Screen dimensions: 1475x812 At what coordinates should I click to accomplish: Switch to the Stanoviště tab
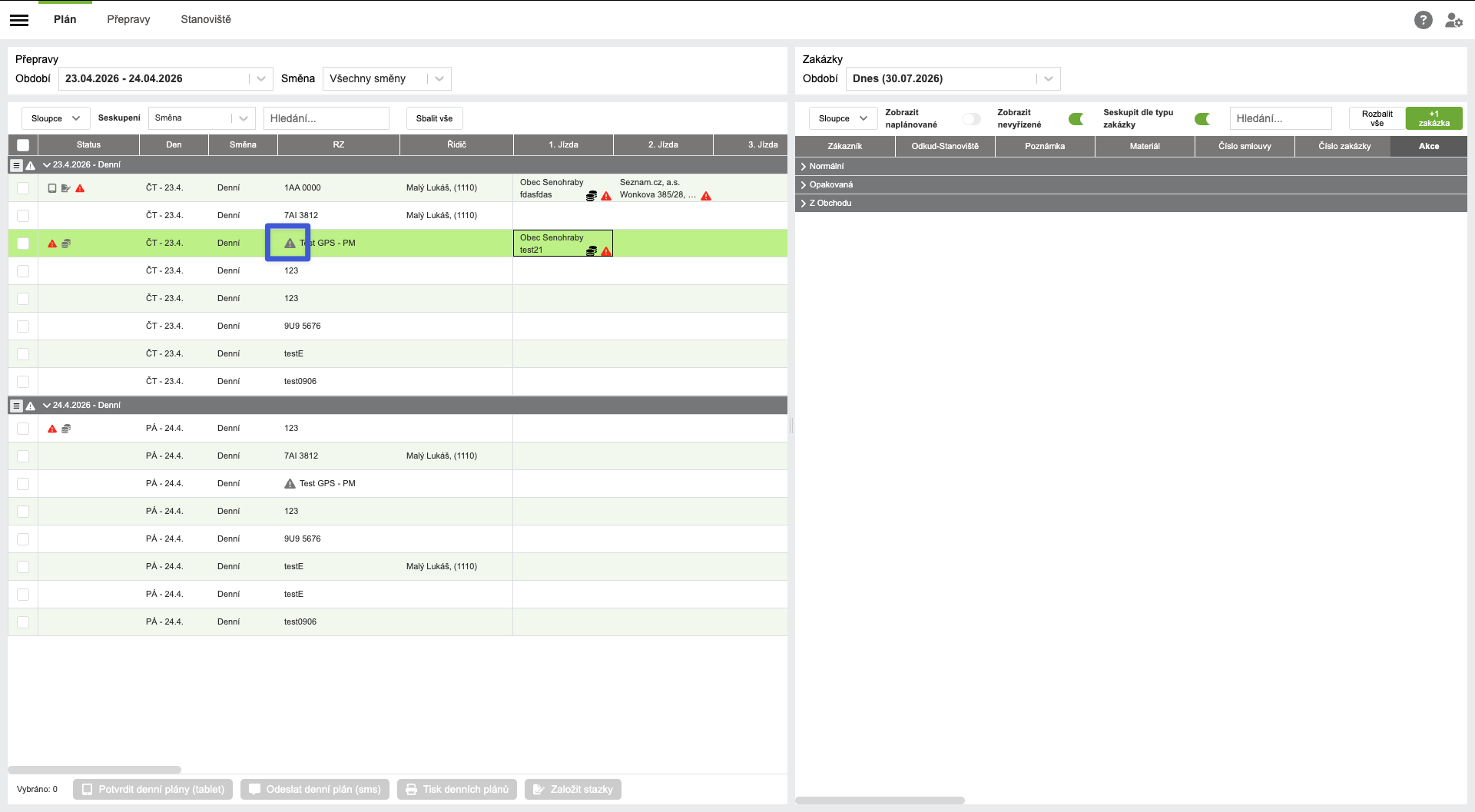(206, 19)
